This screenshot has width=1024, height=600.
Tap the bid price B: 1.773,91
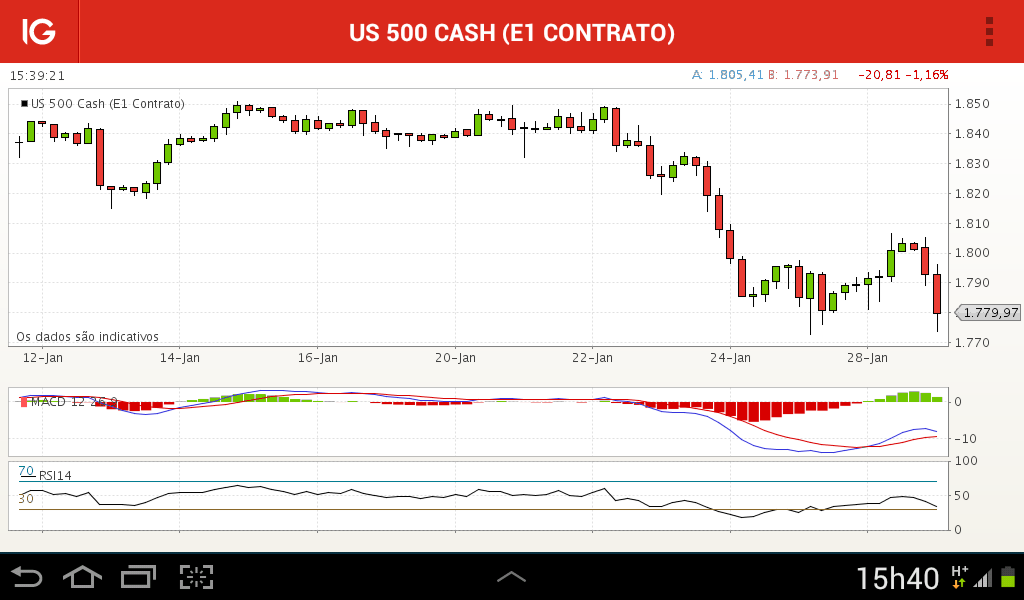pos(803,75)
